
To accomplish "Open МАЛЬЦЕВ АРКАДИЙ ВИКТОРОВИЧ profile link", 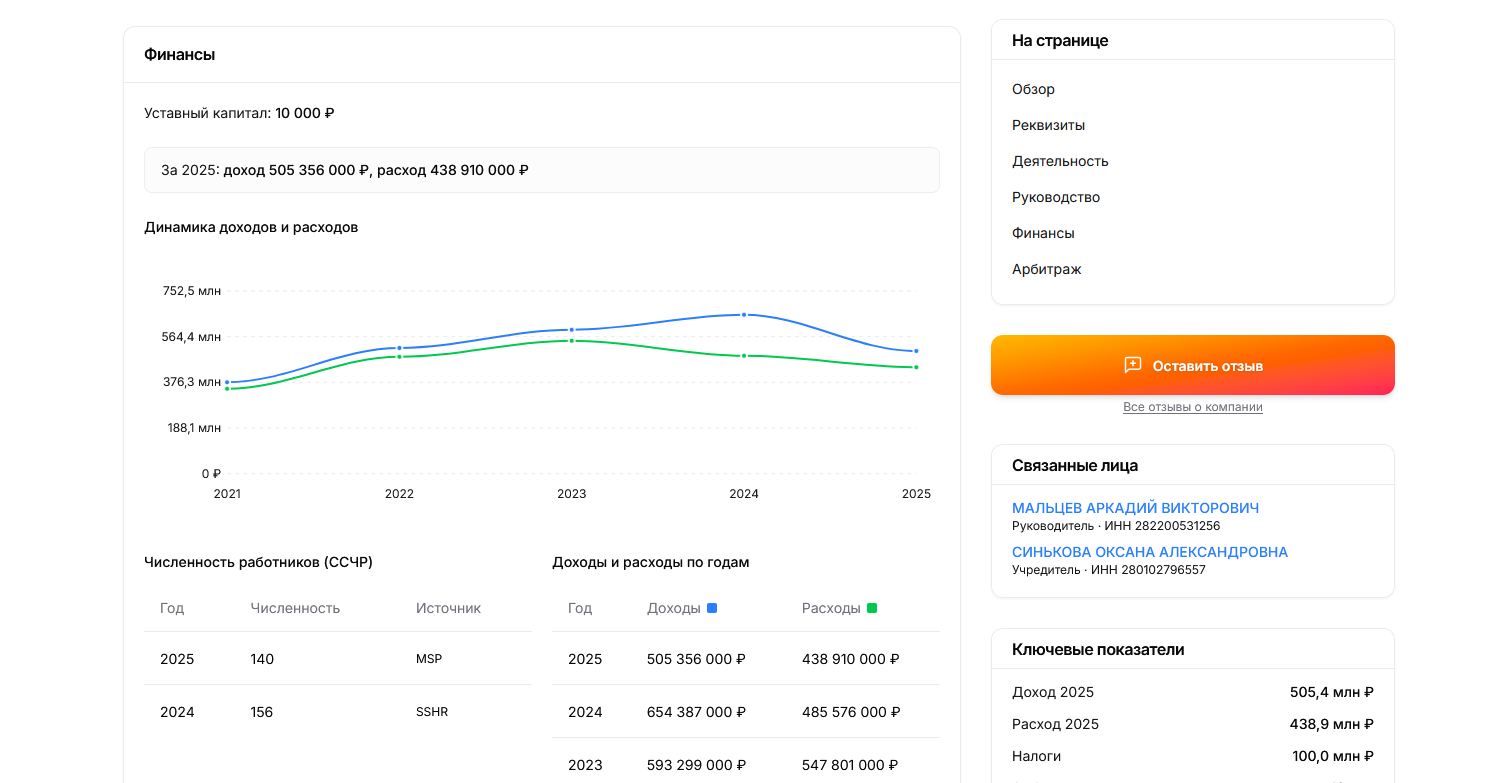I will [1135, 508].
